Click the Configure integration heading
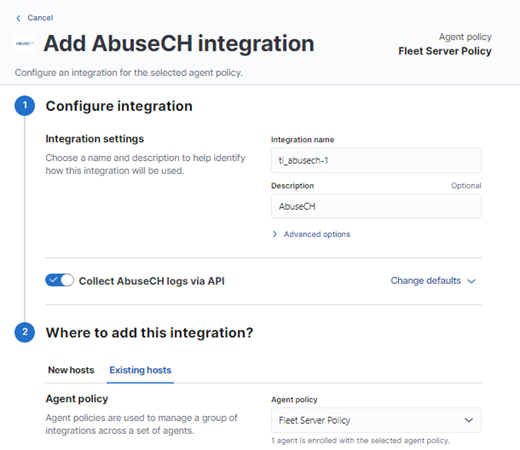Screen dimensions: 520x450 (119, 106)
